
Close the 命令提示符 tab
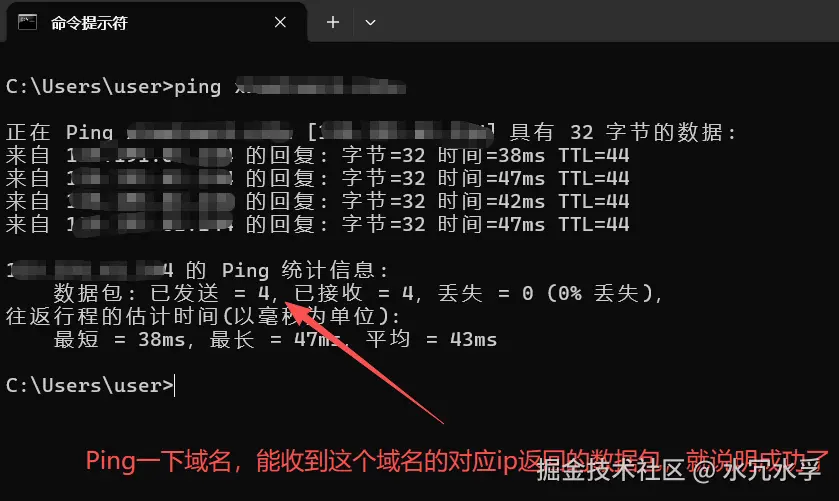(x=280, y=22)
